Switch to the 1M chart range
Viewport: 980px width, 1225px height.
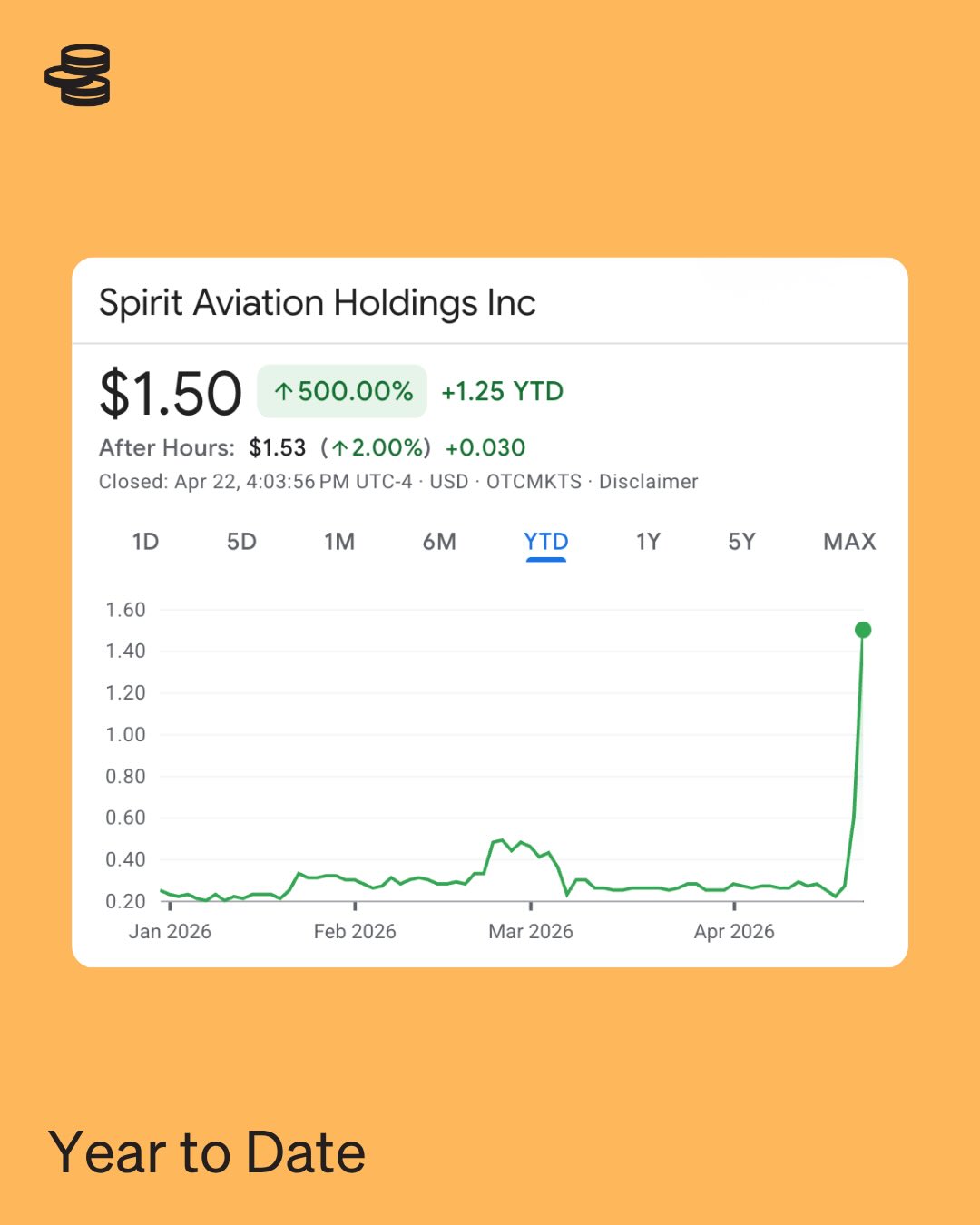339,542
